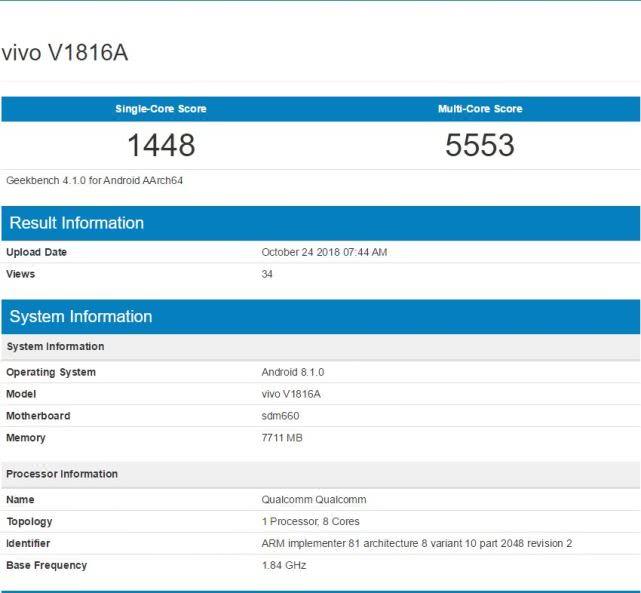
Task: Click the Result Information section header
Action: coord(321,223)
